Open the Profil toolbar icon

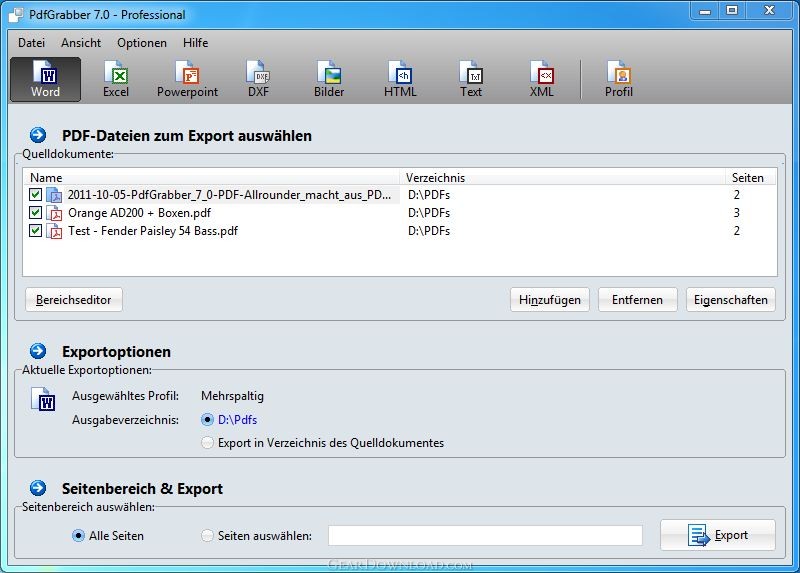[619, 79]
